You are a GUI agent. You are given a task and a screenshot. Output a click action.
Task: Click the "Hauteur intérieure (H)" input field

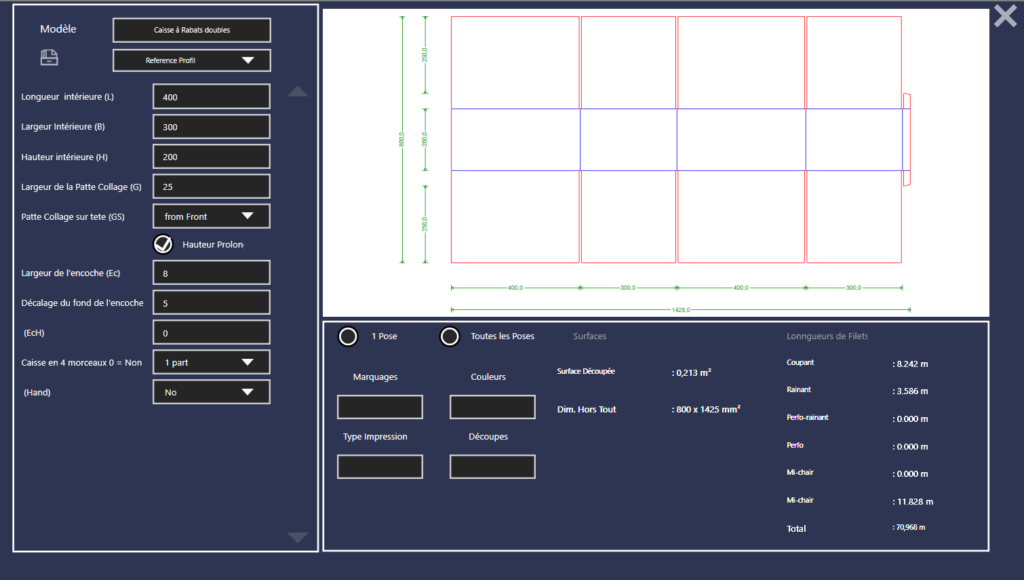[210, 156]
